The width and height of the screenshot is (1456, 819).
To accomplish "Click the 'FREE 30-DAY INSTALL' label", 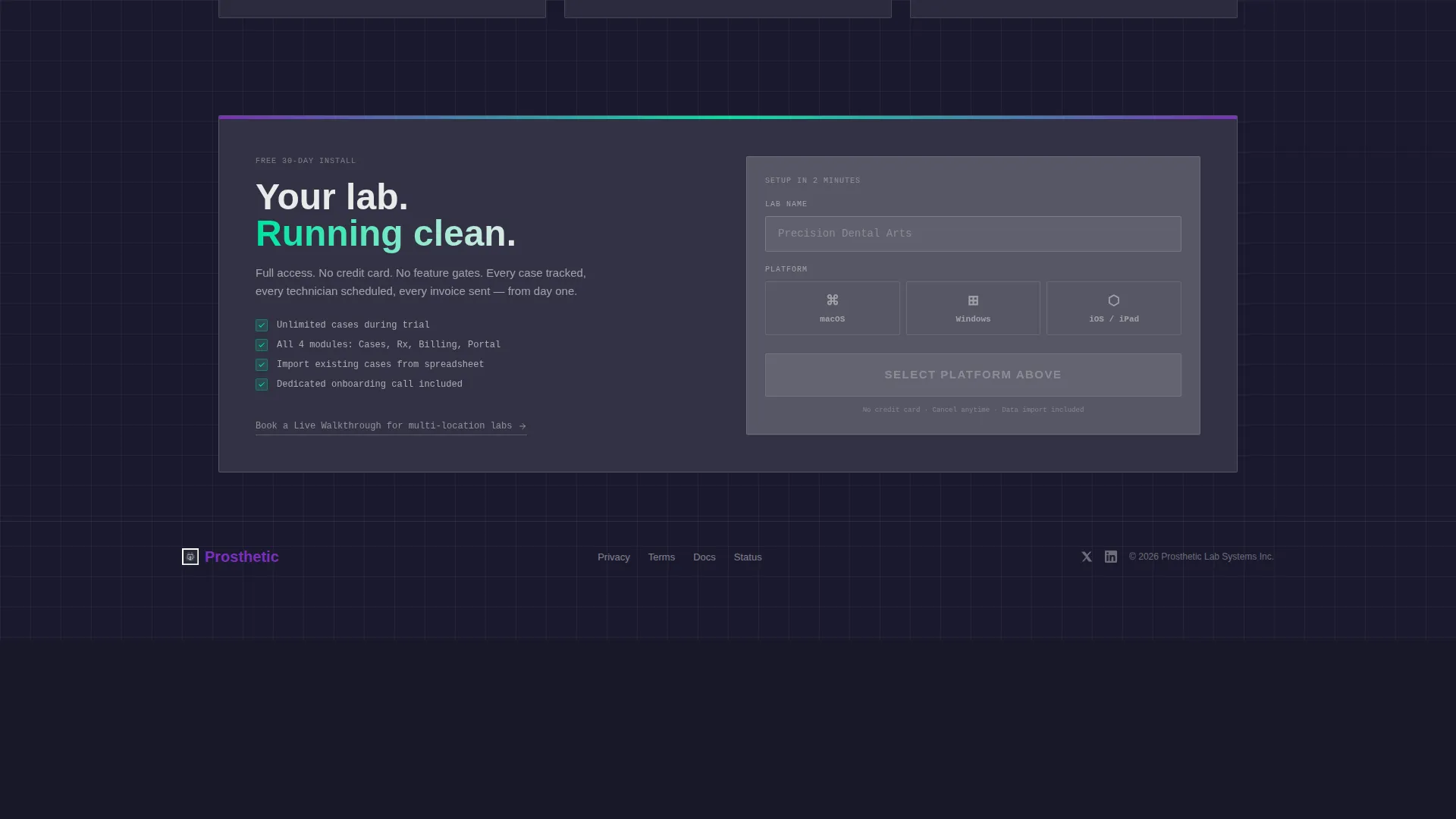I will (x=306, y=161).
